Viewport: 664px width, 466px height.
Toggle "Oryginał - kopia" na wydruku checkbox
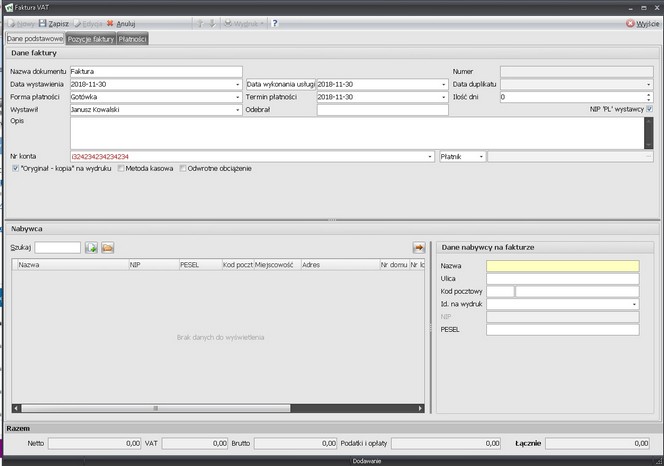click(14, 168)
